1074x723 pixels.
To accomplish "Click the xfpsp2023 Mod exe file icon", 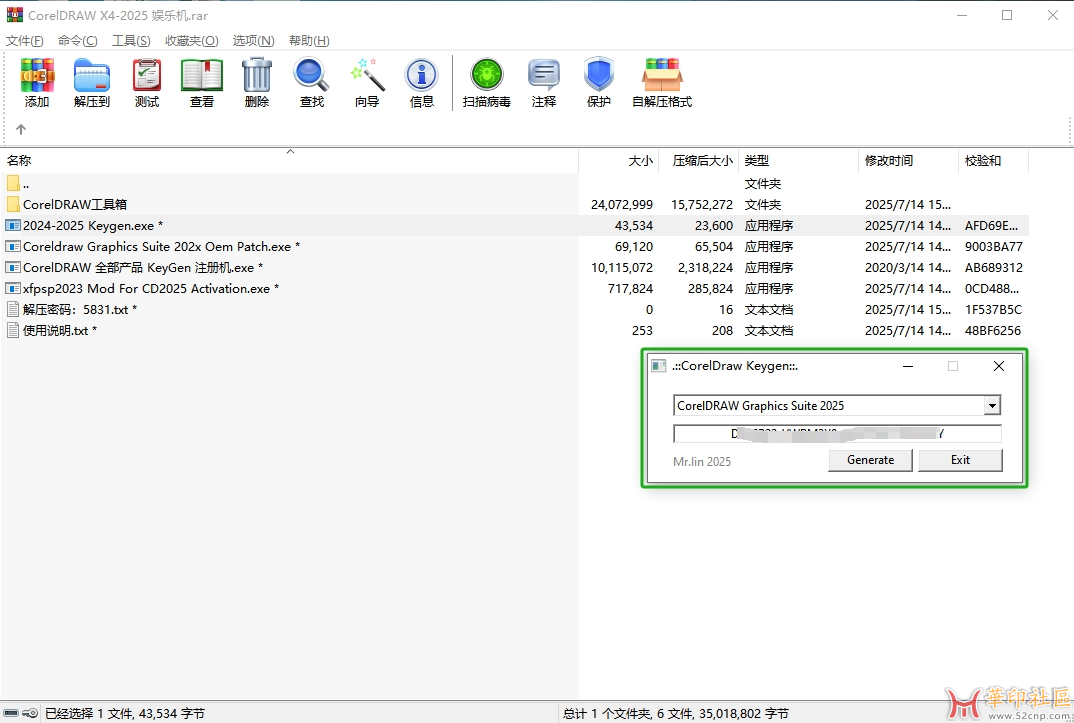I will point(13,288).
